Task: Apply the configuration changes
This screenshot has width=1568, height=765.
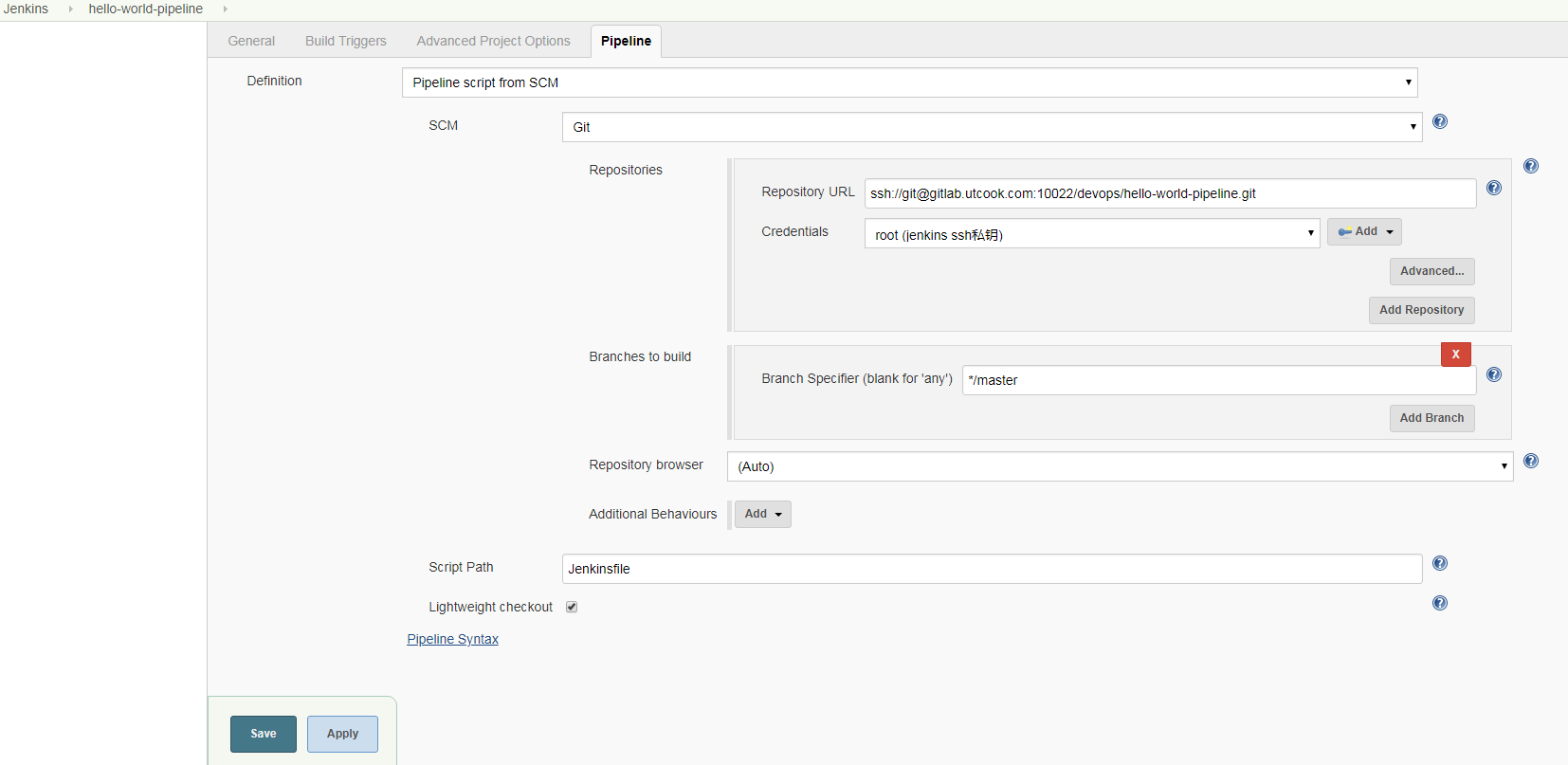Action: click(342, 734)
